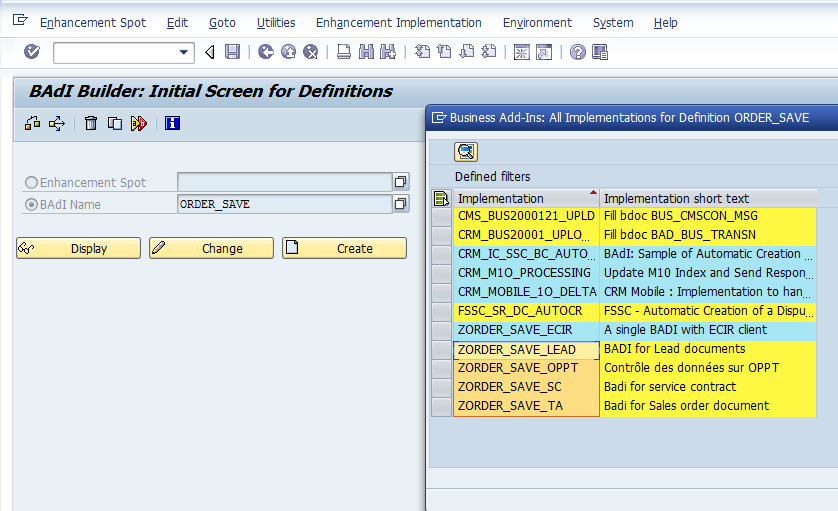838x511 pixels.
Task: Select row selector for ZORDER_SAVE_LEAD
Action: pyautogui.click(x=441, y=350)
